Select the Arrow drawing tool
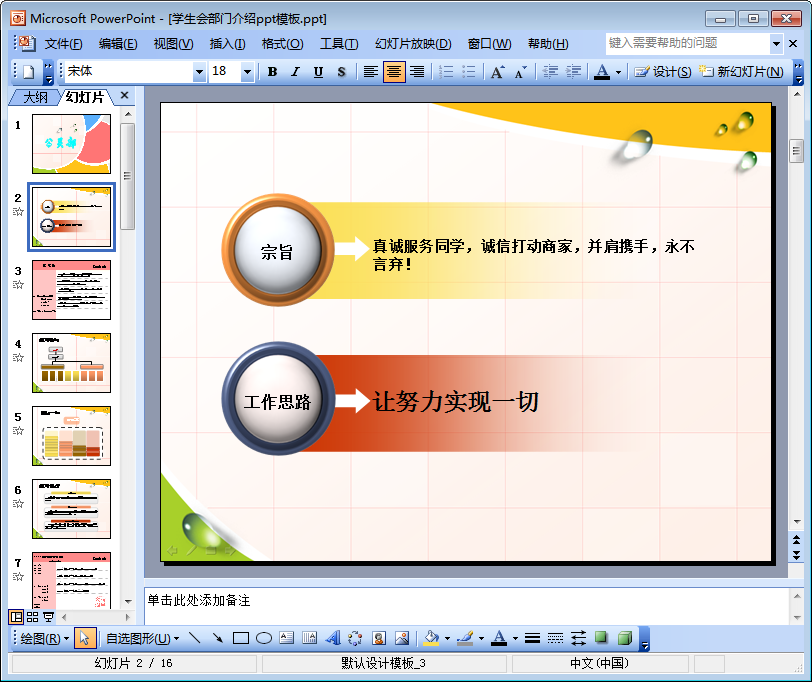This screenshot has width=812, height=682. coord(218,638)
